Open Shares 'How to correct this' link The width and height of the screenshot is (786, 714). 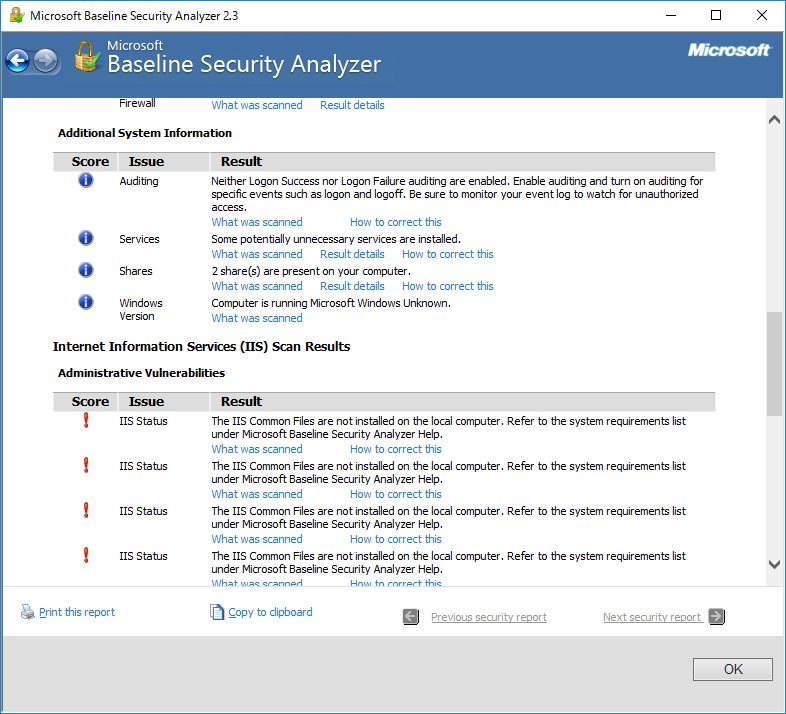tap(448, 286)
